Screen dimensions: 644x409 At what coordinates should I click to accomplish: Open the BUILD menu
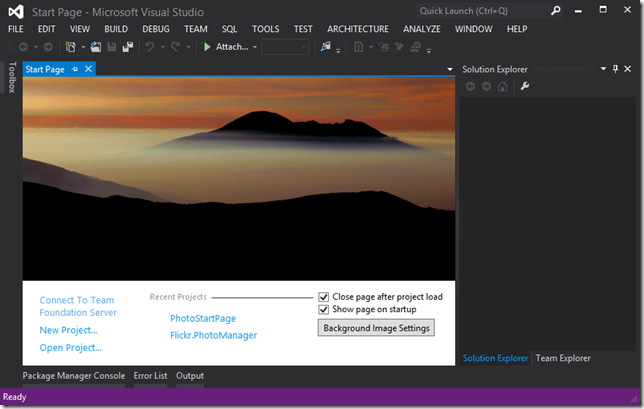[116, 29]
